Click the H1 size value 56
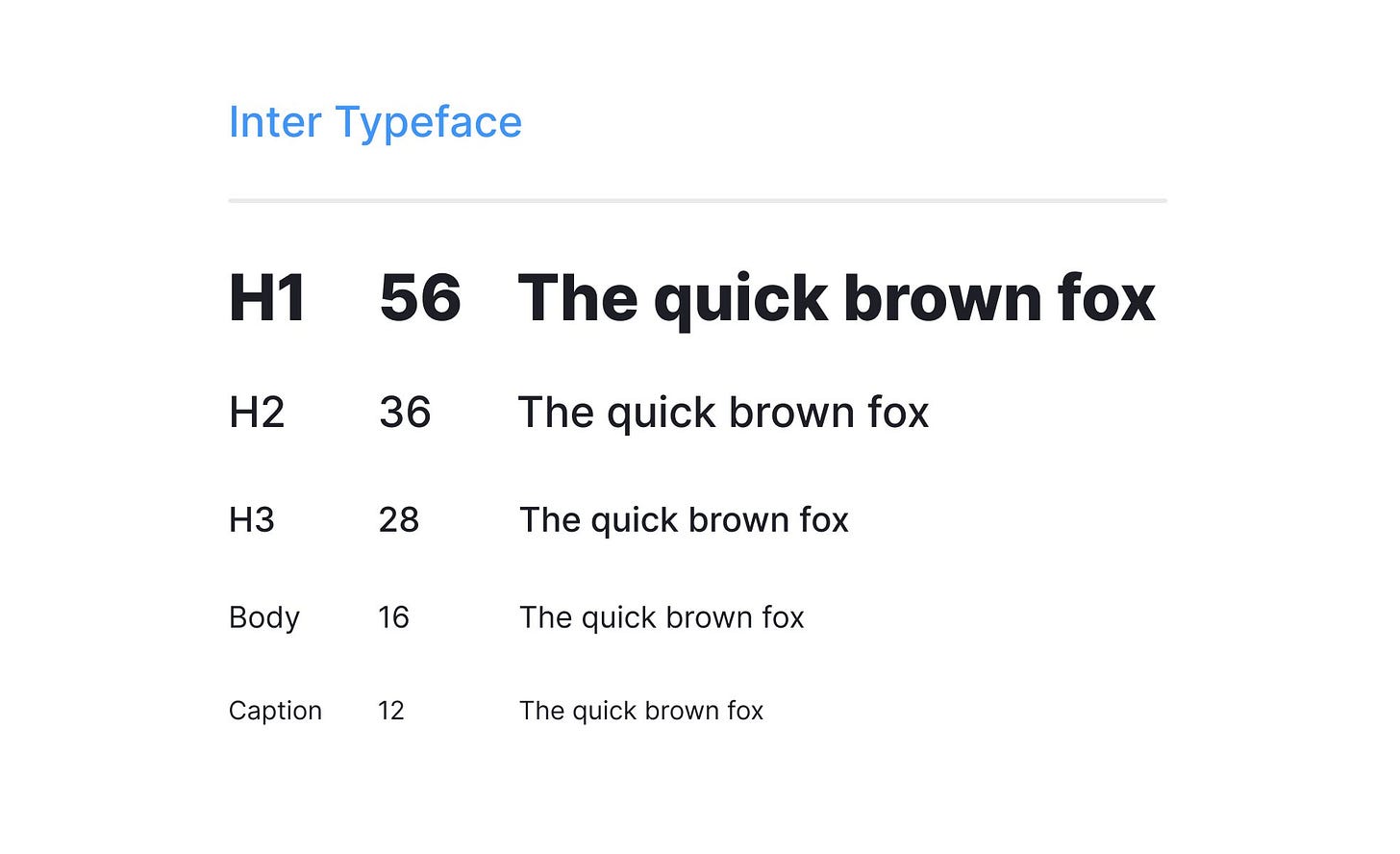Image resolution: width=1400 pixels, height=854 pixels. 420,298
